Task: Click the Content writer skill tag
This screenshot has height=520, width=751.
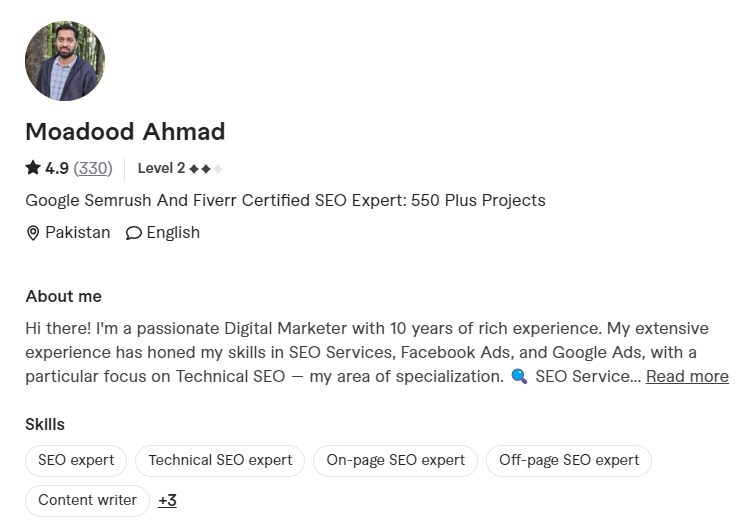Action: pos(87,501)
